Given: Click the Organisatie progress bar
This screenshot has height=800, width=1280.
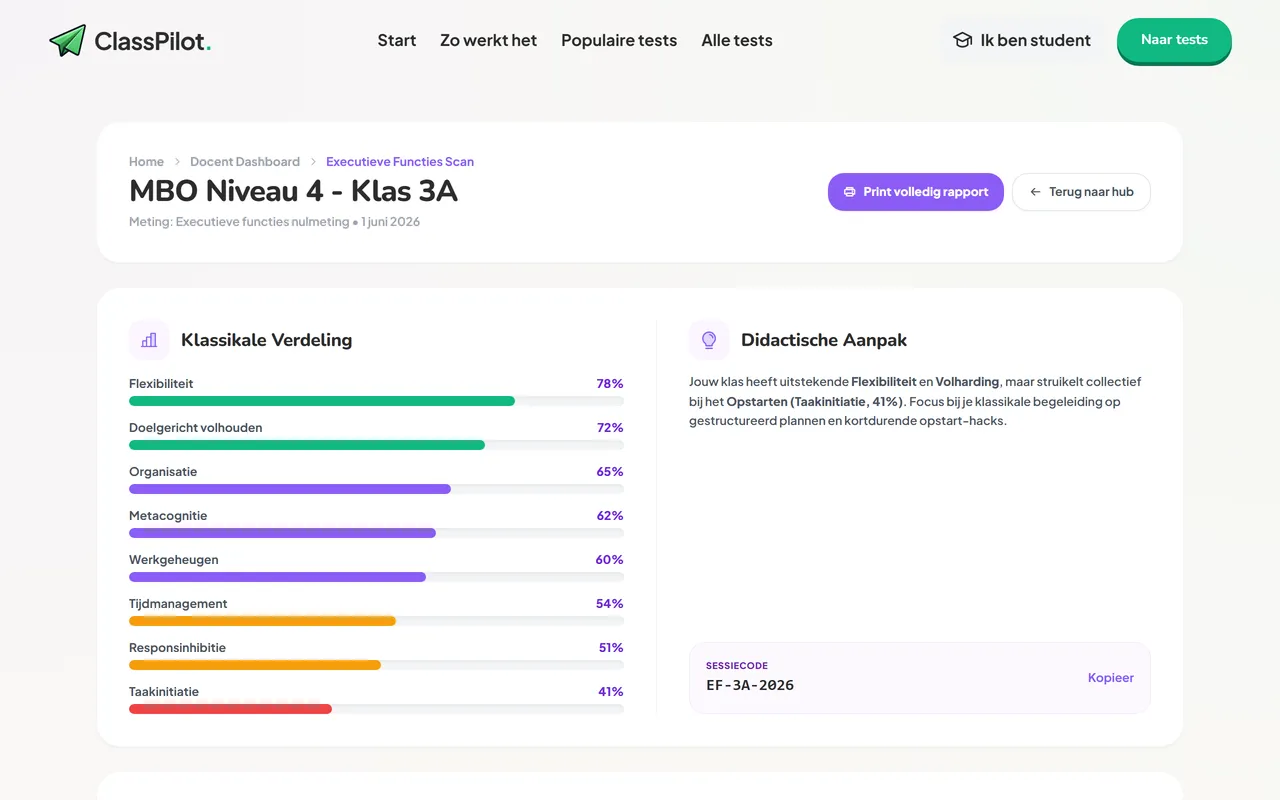Looking at the screenshot, I should coord(376,489).
